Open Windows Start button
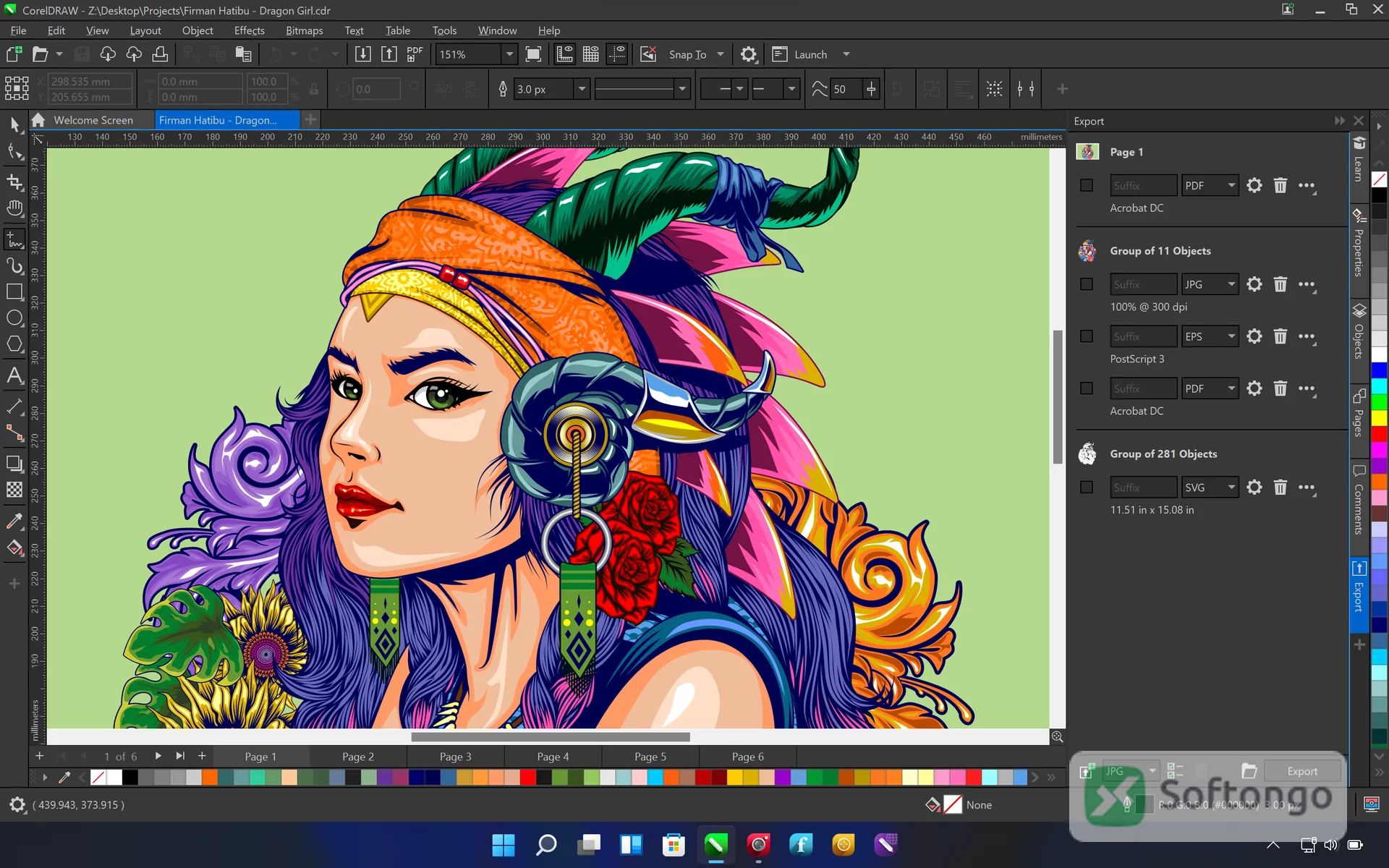Image resolution: width=1389 pixels, height=868 pixels. (x=503, y=844)
